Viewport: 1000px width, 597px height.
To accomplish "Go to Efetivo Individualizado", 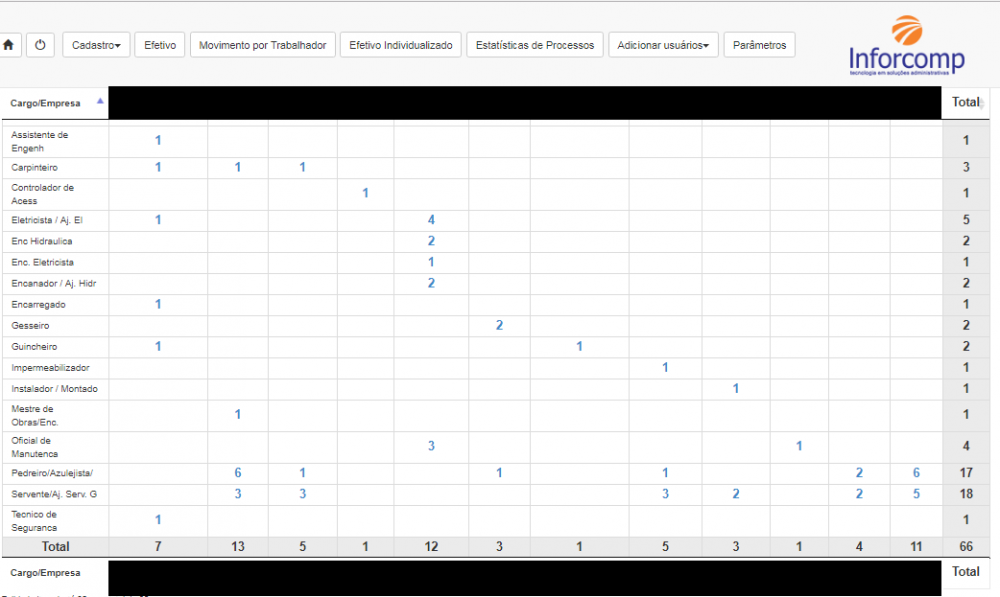I will click(x=400, y=45).
